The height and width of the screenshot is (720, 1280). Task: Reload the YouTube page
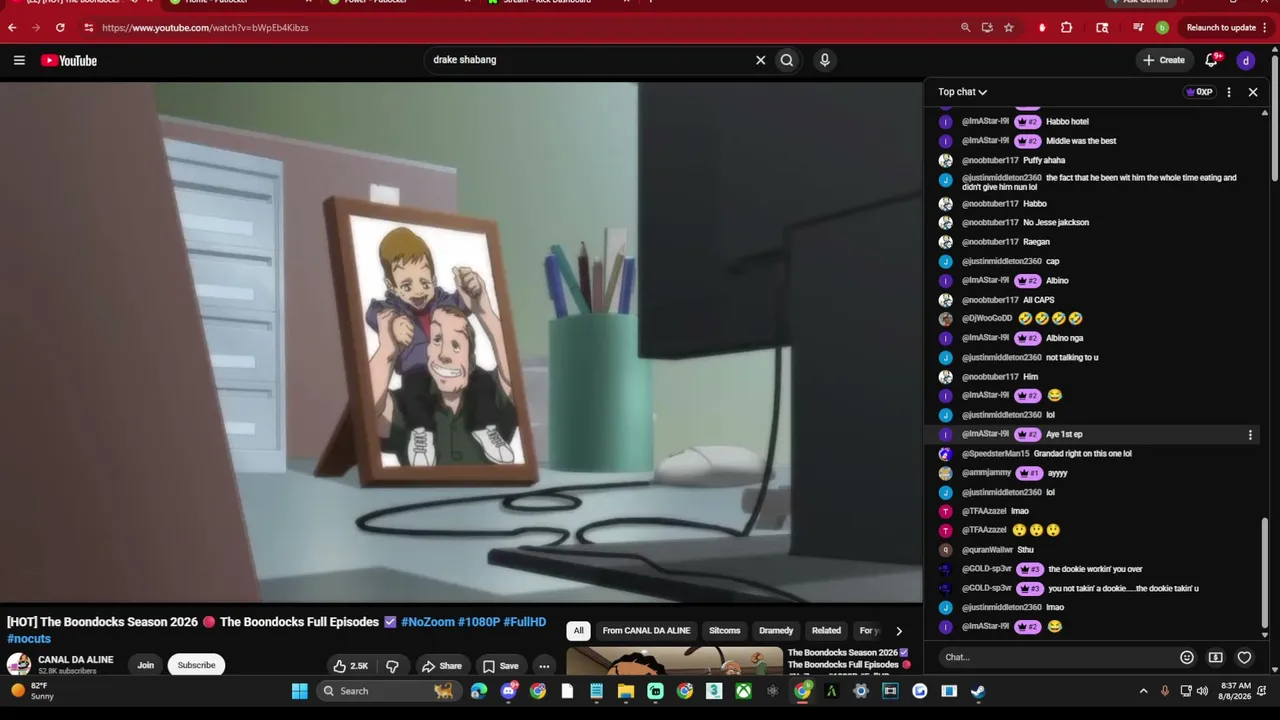tap(60, 28)
